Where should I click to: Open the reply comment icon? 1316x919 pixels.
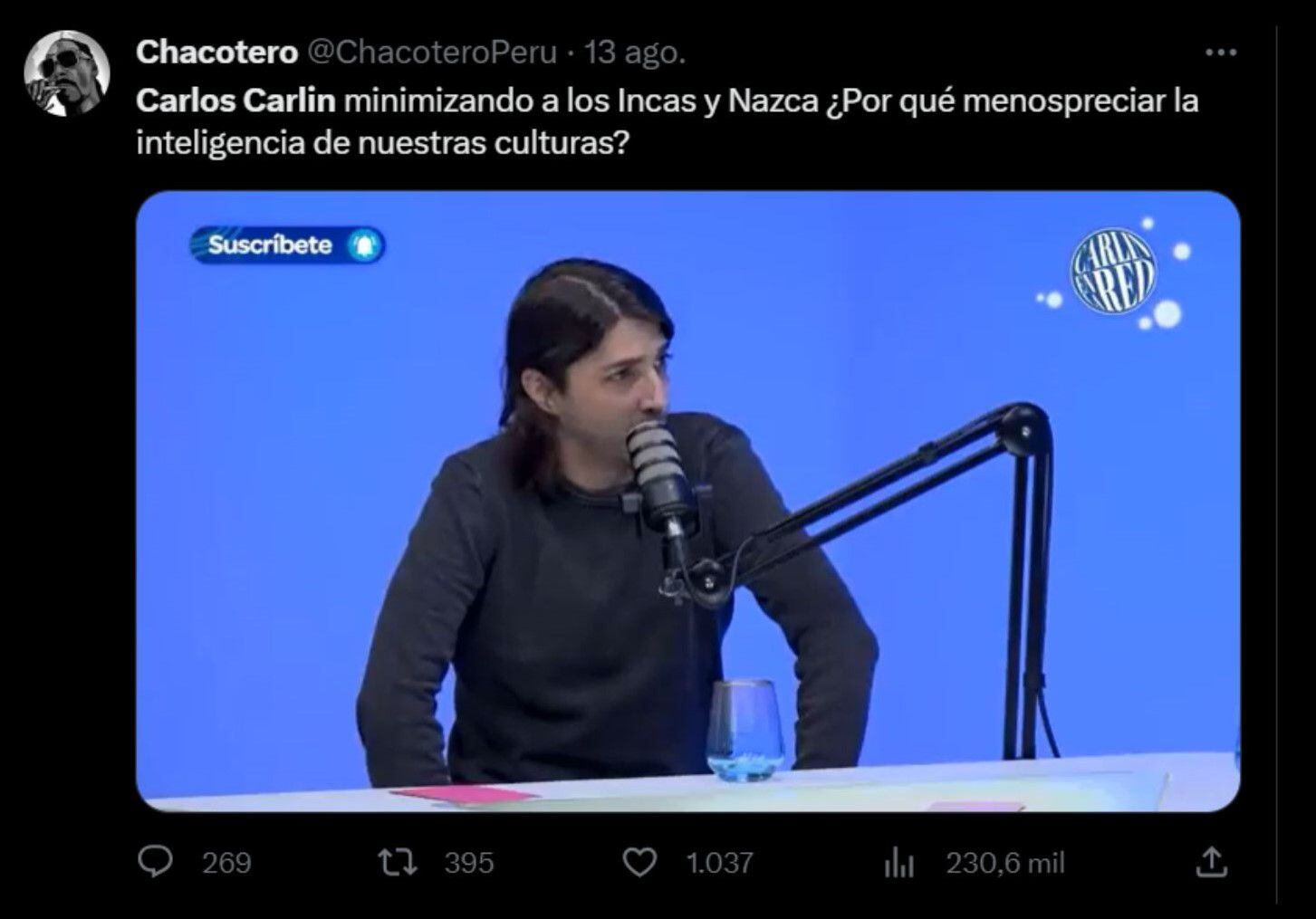(x=155, y=862)
